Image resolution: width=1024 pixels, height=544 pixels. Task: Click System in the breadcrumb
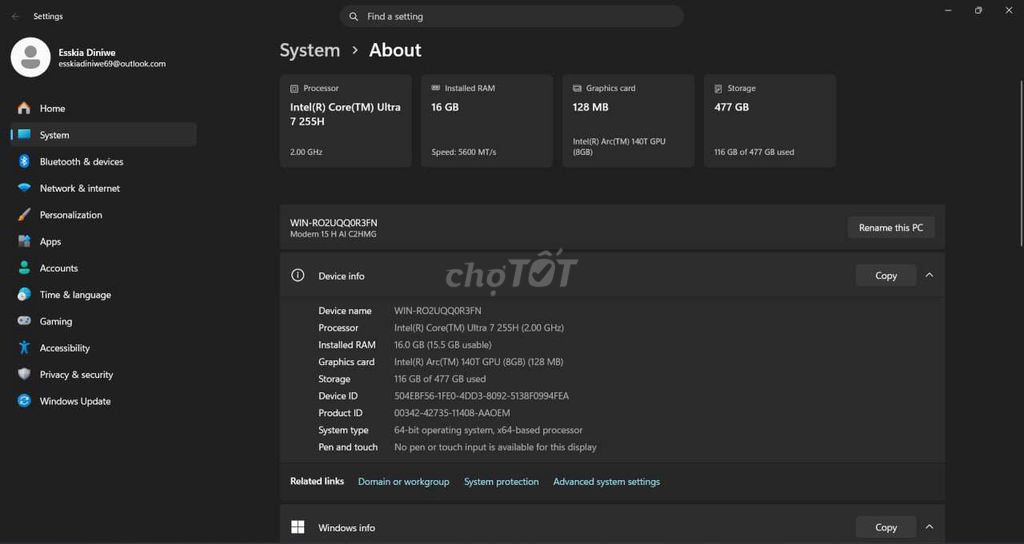click(x=310, y=50)
